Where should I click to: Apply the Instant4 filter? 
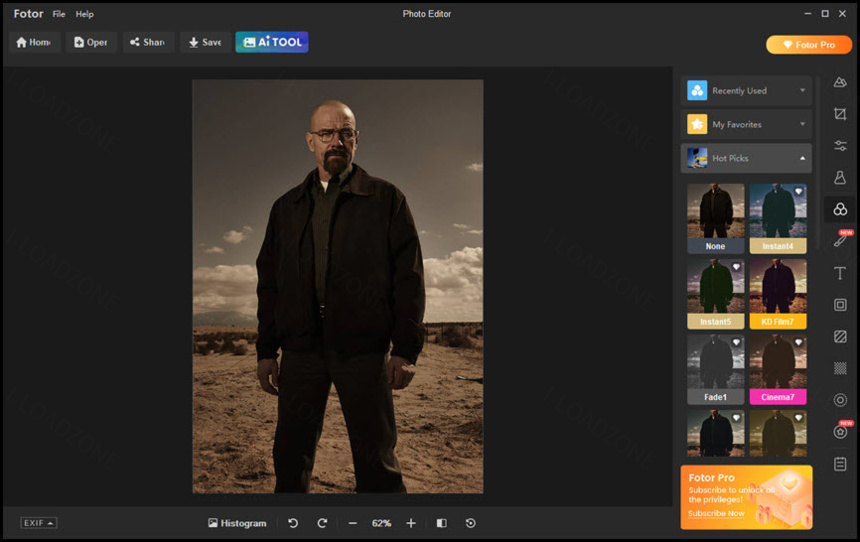tap(778, 218)
